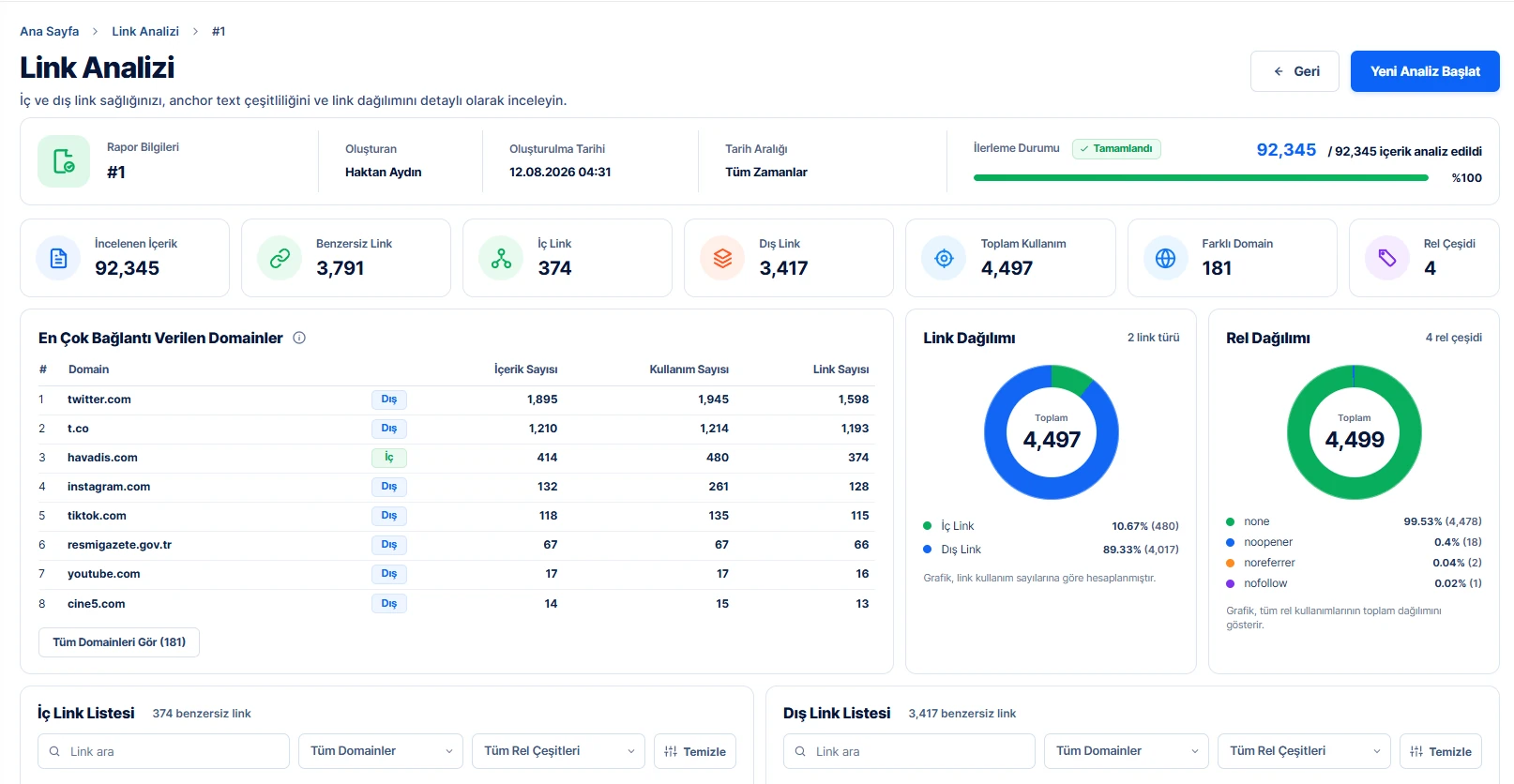This screenshot has height=784, width=1514.
Task: Click the İncelenen İçerik document icon
Action: 58,258
